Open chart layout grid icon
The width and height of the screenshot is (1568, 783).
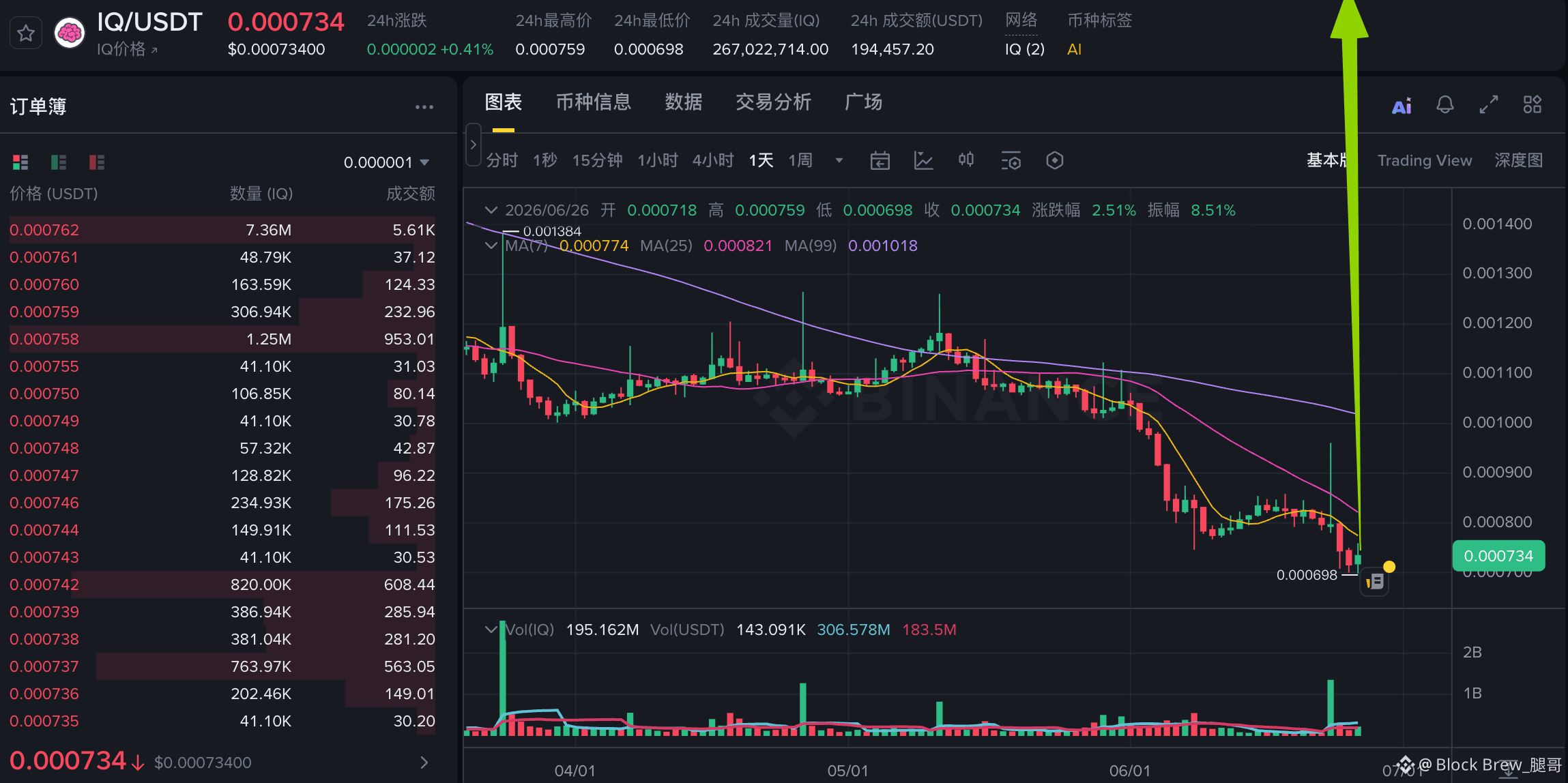1533,105
